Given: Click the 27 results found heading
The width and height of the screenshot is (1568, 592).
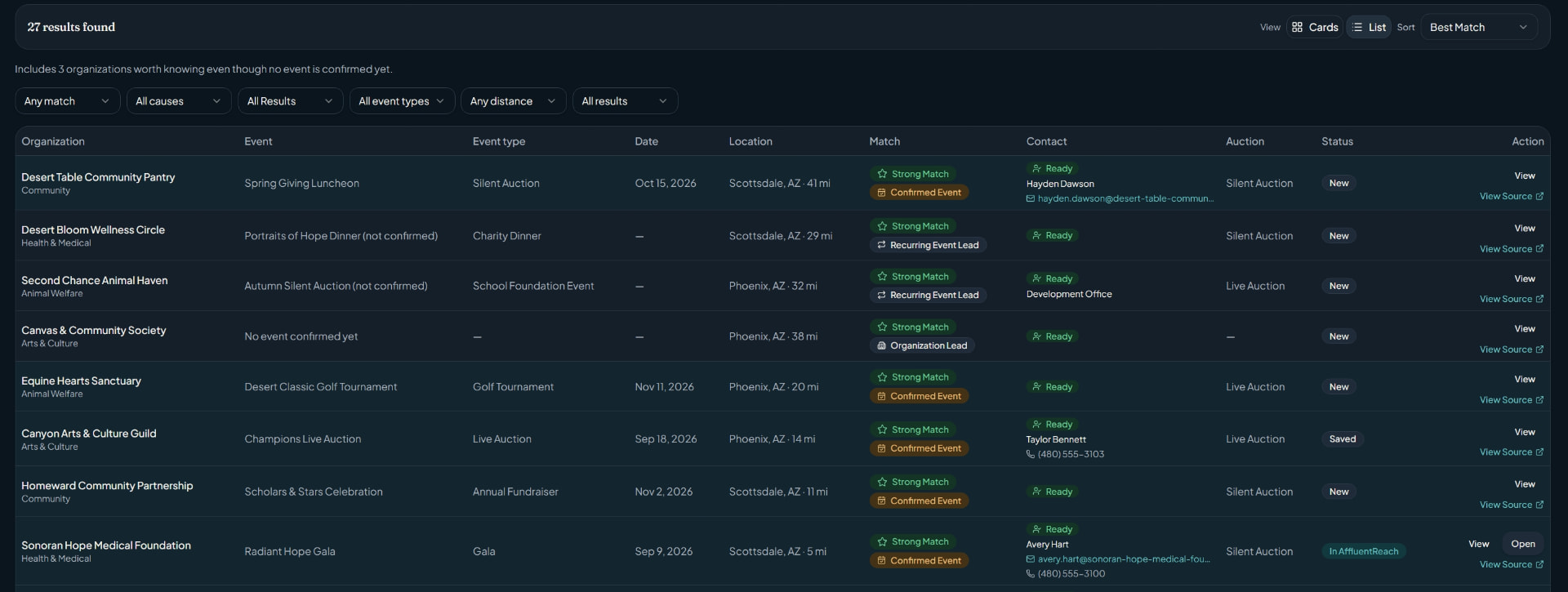Looking at the screenshot, I should tap(71, 27).
